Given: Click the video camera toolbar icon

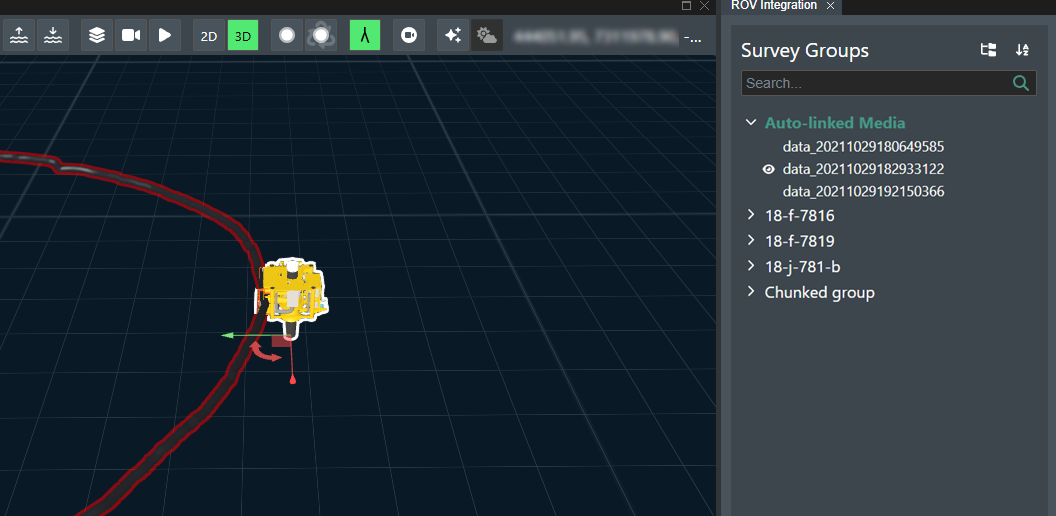Looking at the screenshot, I should 131,35.
